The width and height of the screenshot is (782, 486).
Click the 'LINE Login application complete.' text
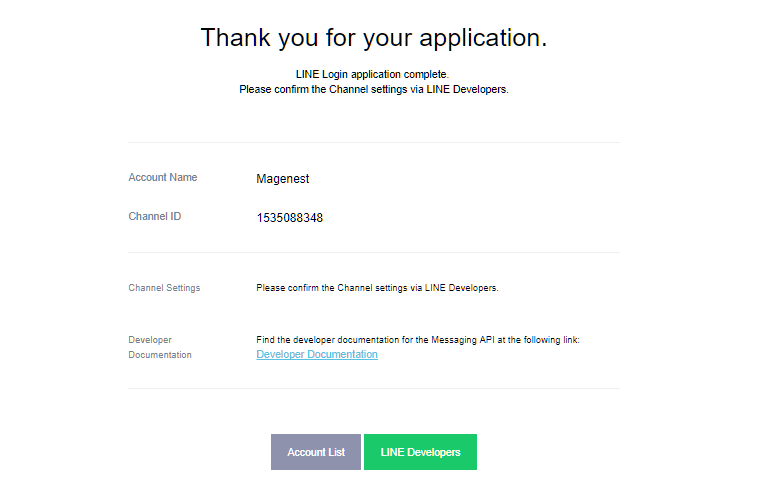[373, 74]
